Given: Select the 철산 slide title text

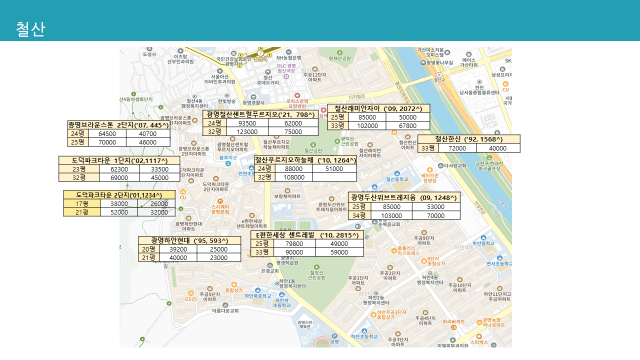Looking at the screenshot, I should (30, 29).
